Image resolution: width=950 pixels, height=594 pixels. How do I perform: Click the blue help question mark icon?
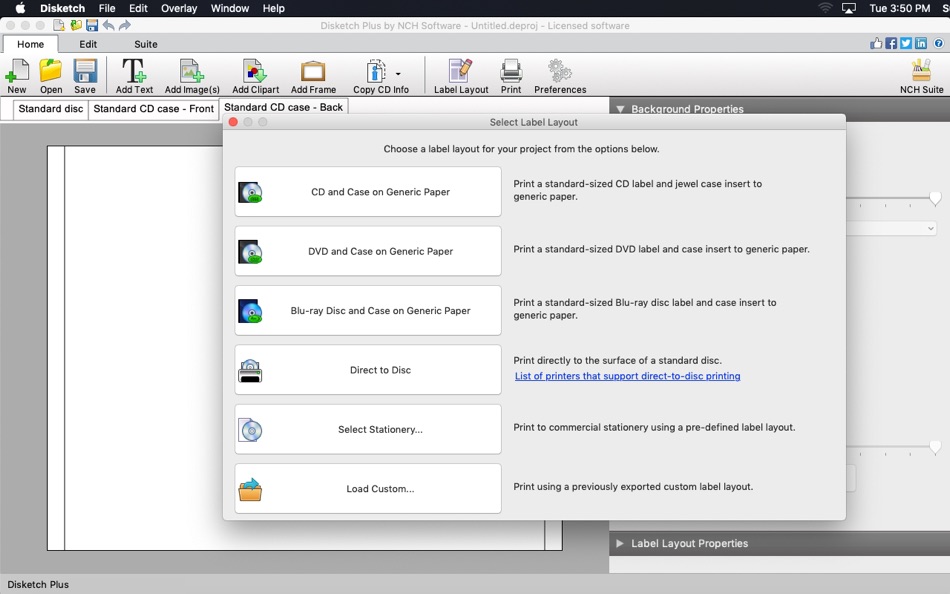click(938, 43)
